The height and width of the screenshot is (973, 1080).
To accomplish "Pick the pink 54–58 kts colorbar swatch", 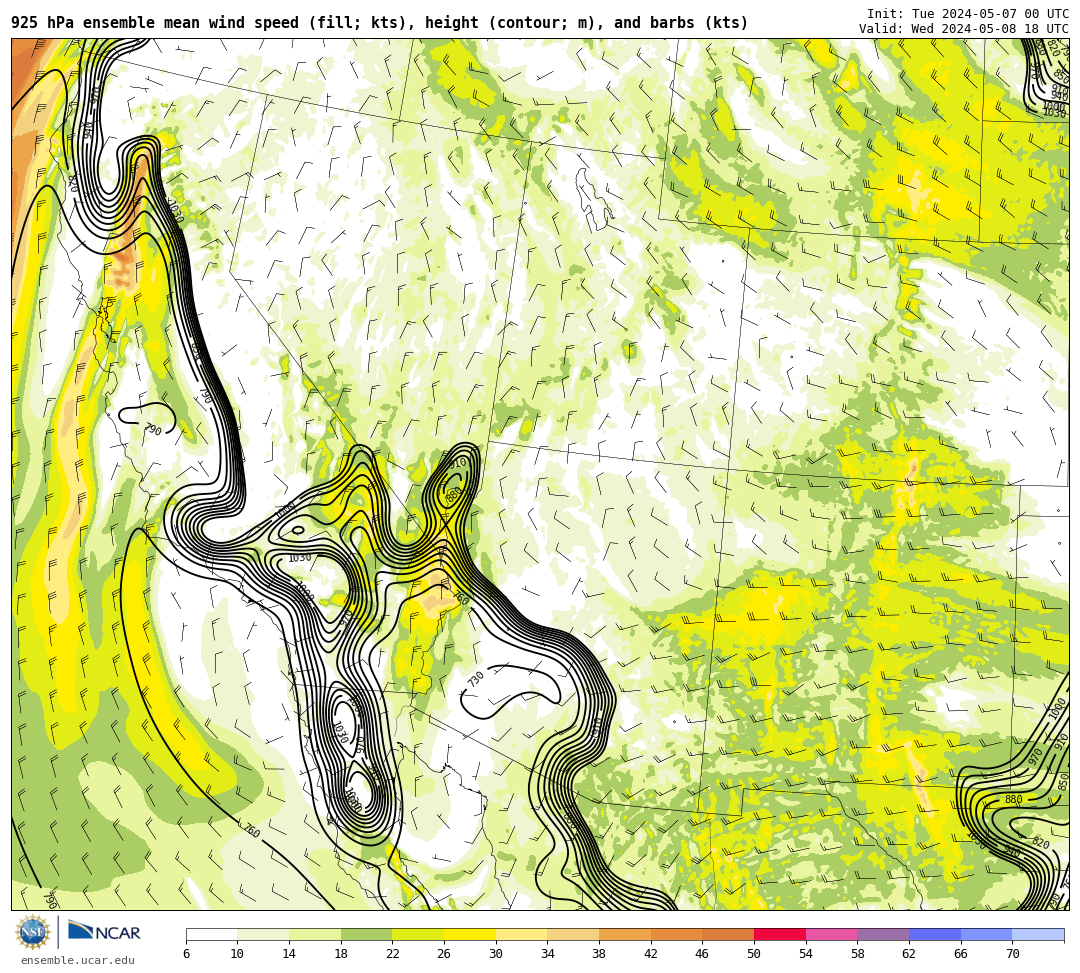I will [x=831, y=934].
